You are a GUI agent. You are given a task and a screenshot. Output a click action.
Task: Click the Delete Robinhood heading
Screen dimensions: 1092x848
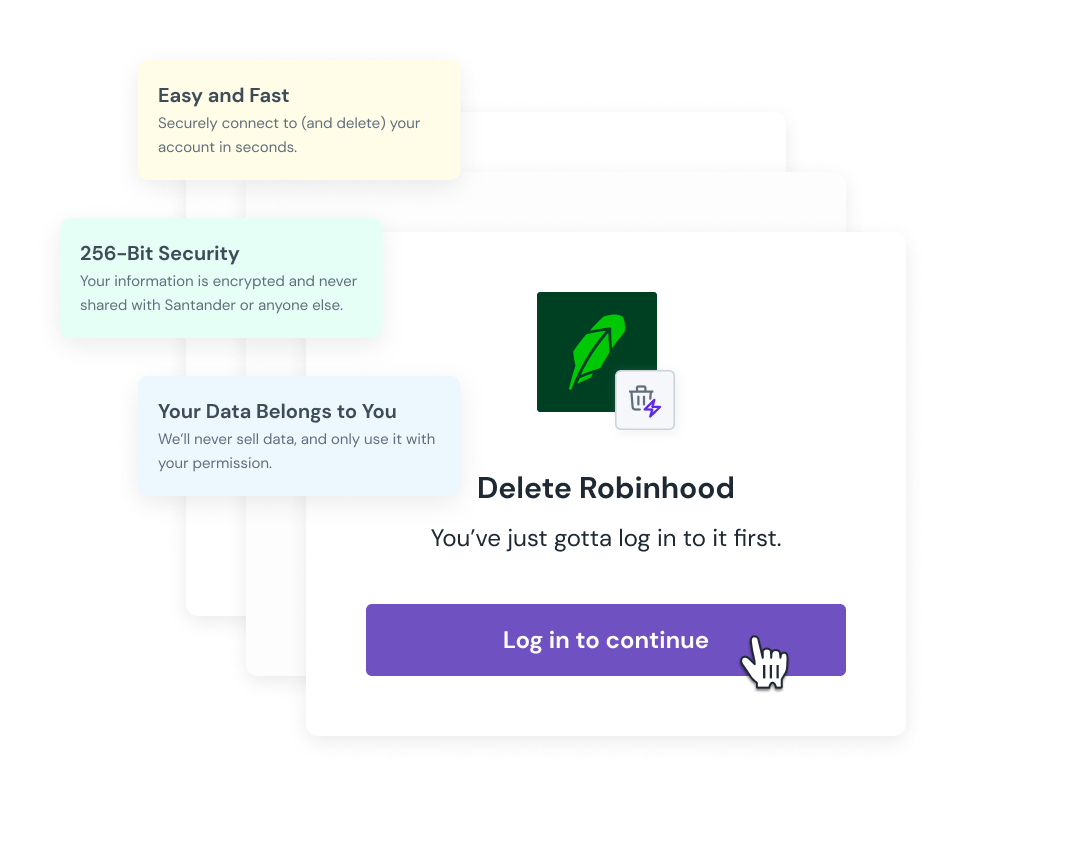point(605,488)
